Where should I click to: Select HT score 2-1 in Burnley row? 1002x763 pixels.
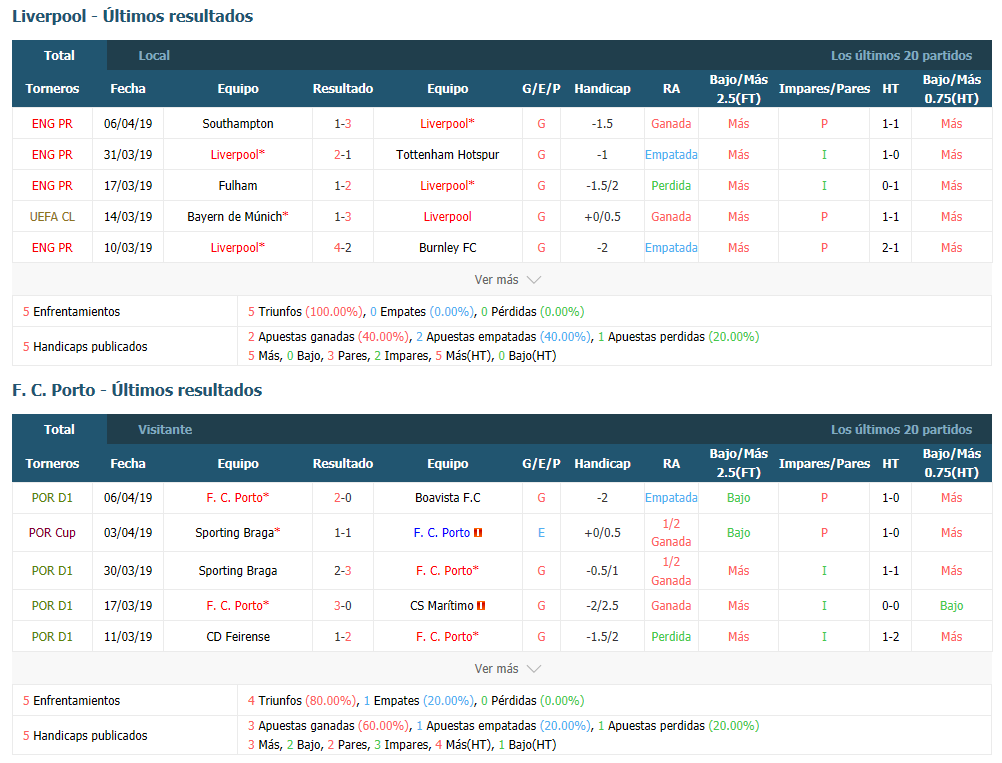coord(891,248)
